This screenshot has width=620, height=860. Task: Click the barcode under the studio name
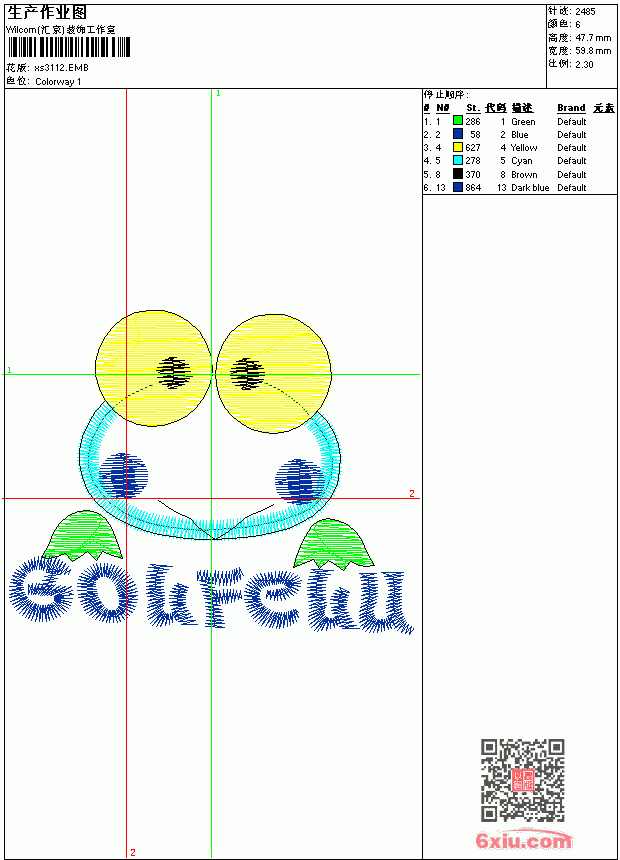[x=69, y=47]
